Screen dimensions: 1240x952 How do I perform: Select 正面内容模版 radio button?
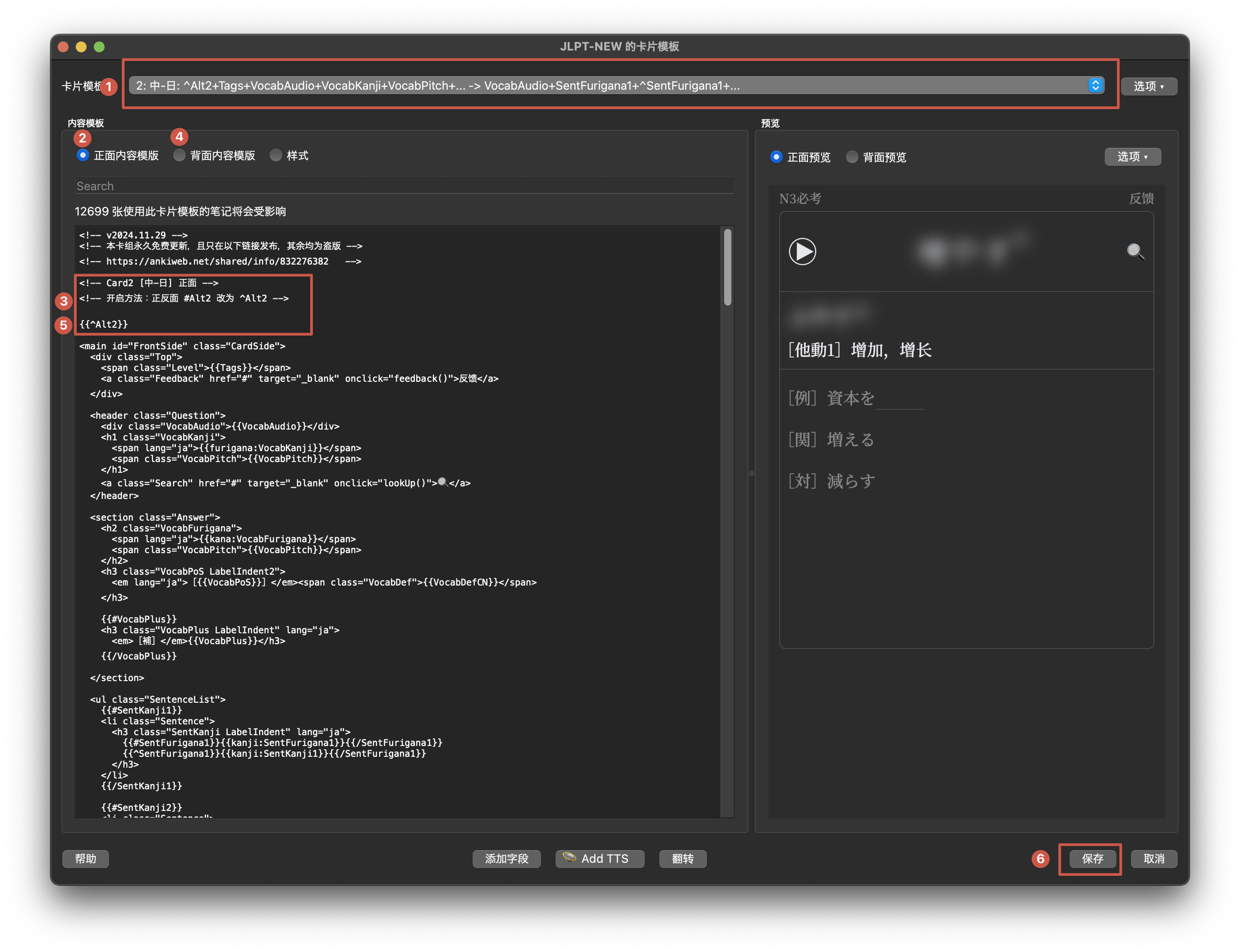pos(83,155)
